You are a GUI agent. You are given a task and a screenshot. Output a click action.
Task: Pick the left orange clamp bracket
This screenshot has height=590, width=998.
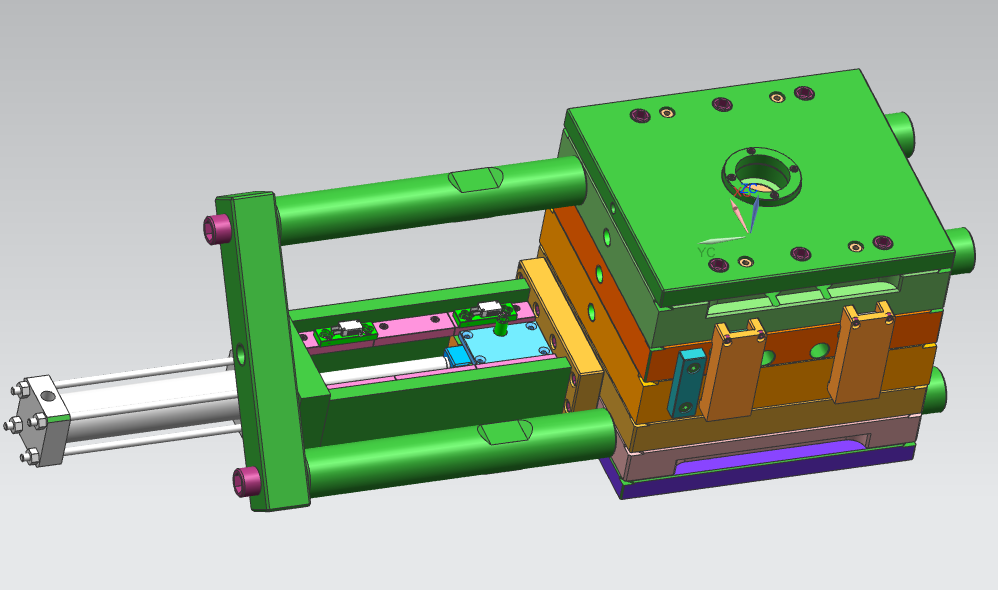(731, 370)
